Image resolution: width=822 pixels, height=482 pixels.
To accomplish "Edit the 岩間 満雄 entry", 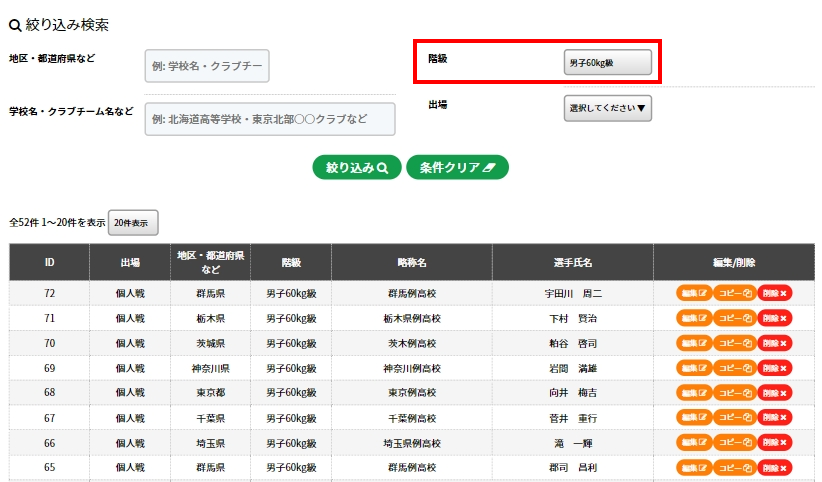I will 694,368.
